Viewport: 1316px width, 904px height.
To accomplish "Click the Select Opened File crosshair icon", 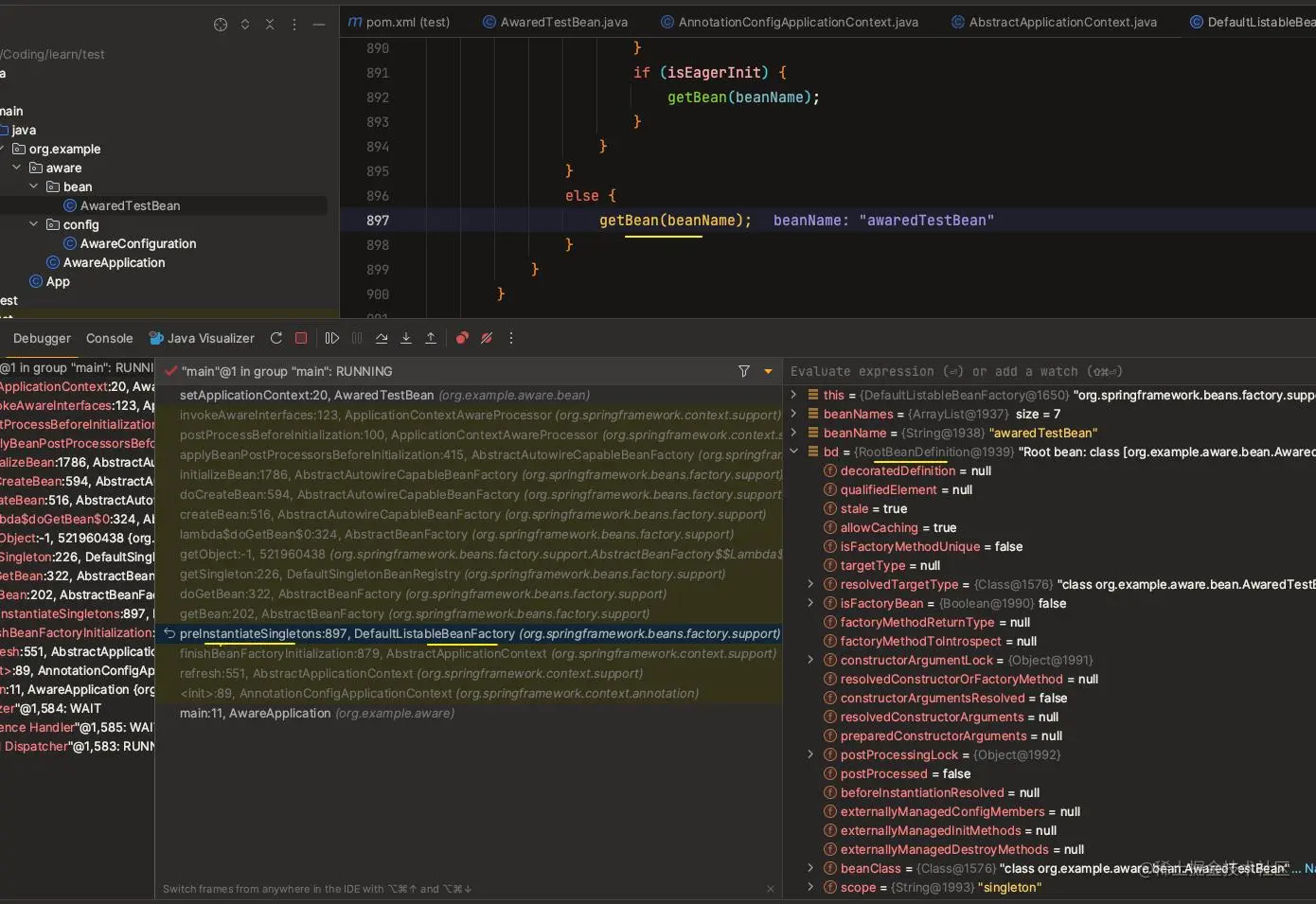I will click(221, 25).
